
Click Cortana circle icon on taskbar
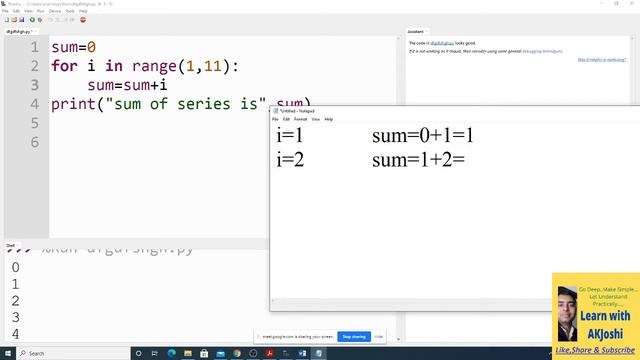point(138,353)
